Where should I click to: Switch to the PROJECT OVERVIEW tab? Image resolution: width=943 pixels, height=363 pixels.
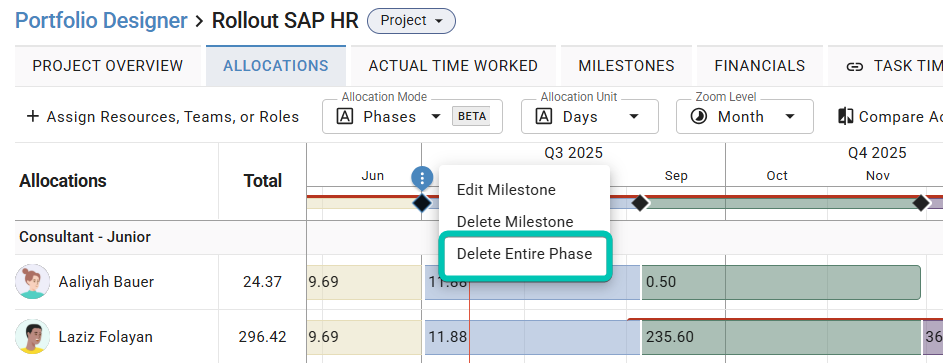click(108, 66)
